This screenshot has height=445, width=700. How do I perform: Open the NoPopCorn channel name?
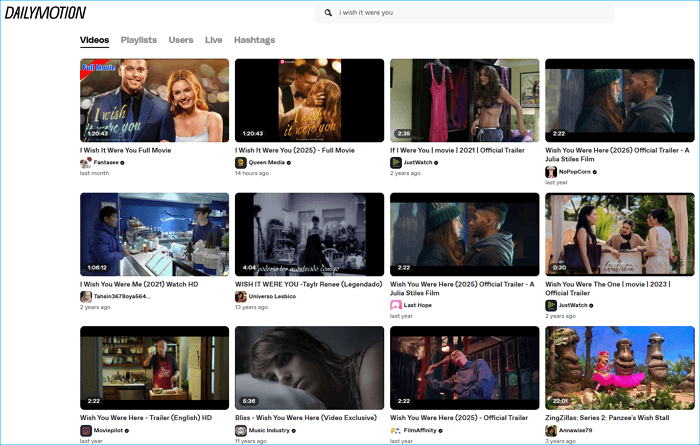(x=575, y=172)
